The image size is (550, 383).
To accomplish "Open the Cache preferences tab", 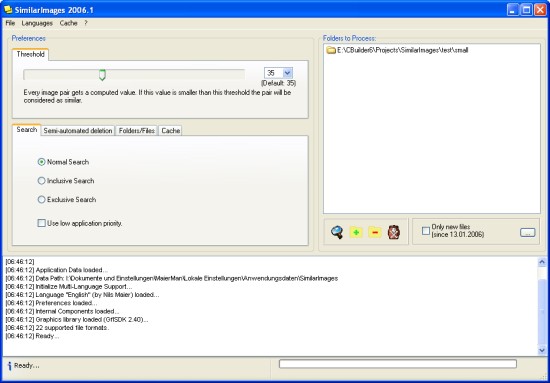I will (x=171, y=130).
